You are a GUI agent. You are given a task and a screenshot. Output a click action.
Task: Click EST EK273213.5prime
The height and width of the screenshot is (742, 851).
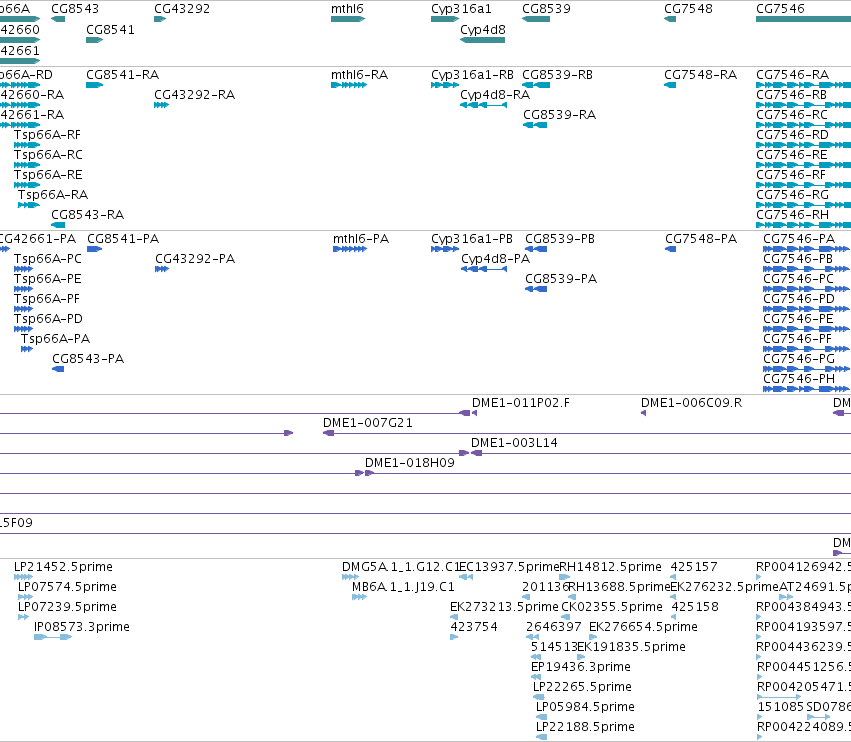[x=504, y=607]
